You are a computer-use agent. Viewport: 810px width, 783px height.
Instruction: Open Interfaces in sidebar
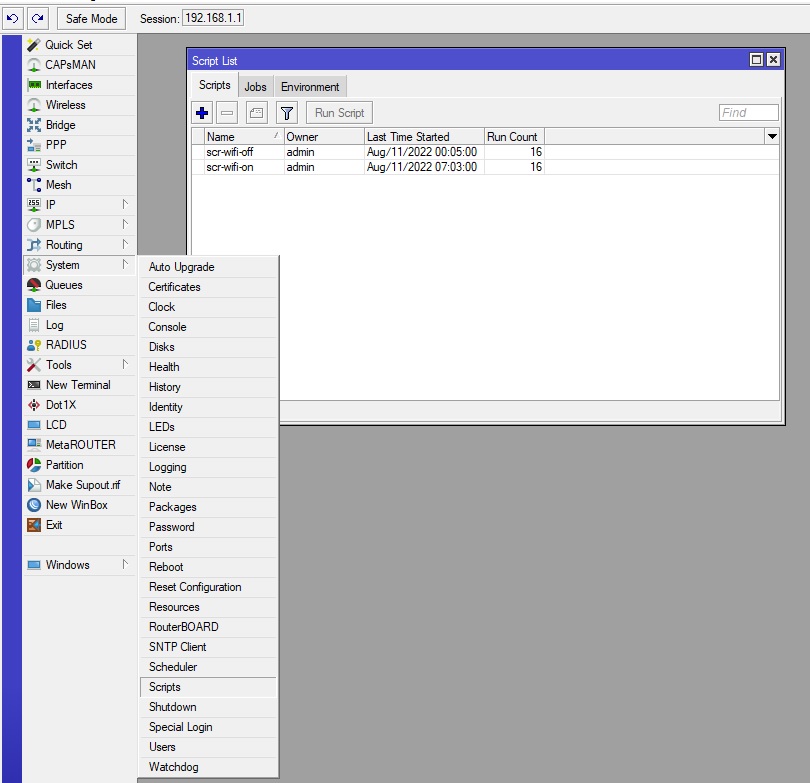tap(80, 85)
